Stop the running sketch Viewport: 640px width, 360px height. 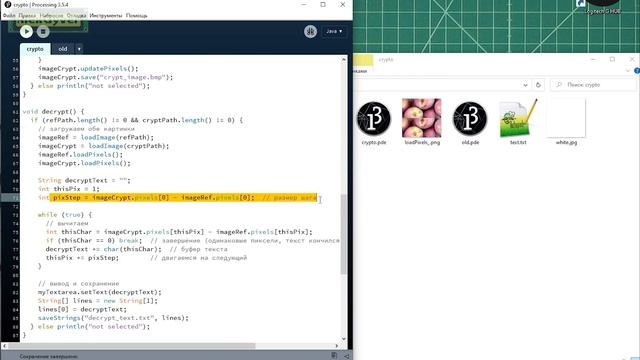click(43, 31)
